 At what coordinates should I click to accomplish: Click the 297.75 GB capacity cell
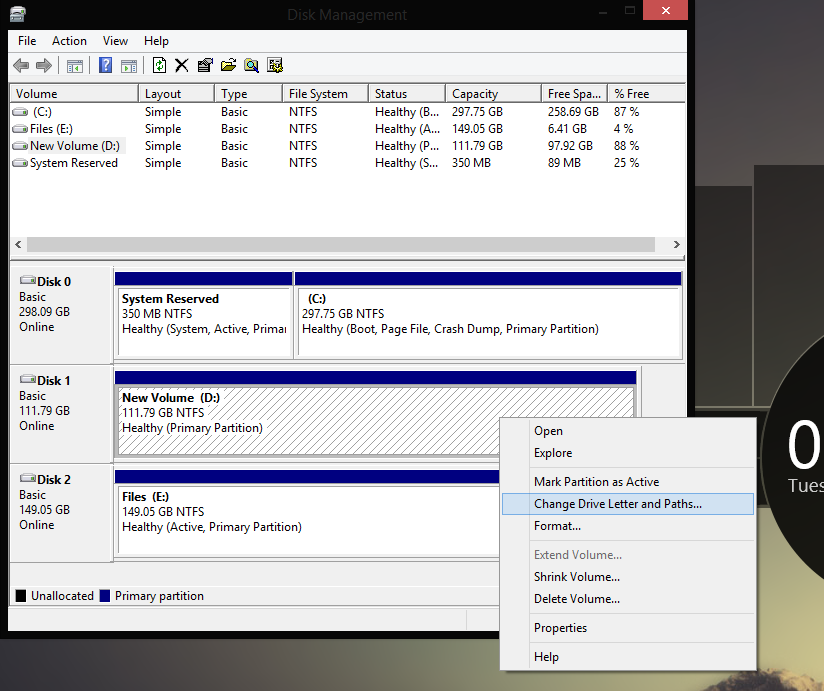[x=477, y=112]
